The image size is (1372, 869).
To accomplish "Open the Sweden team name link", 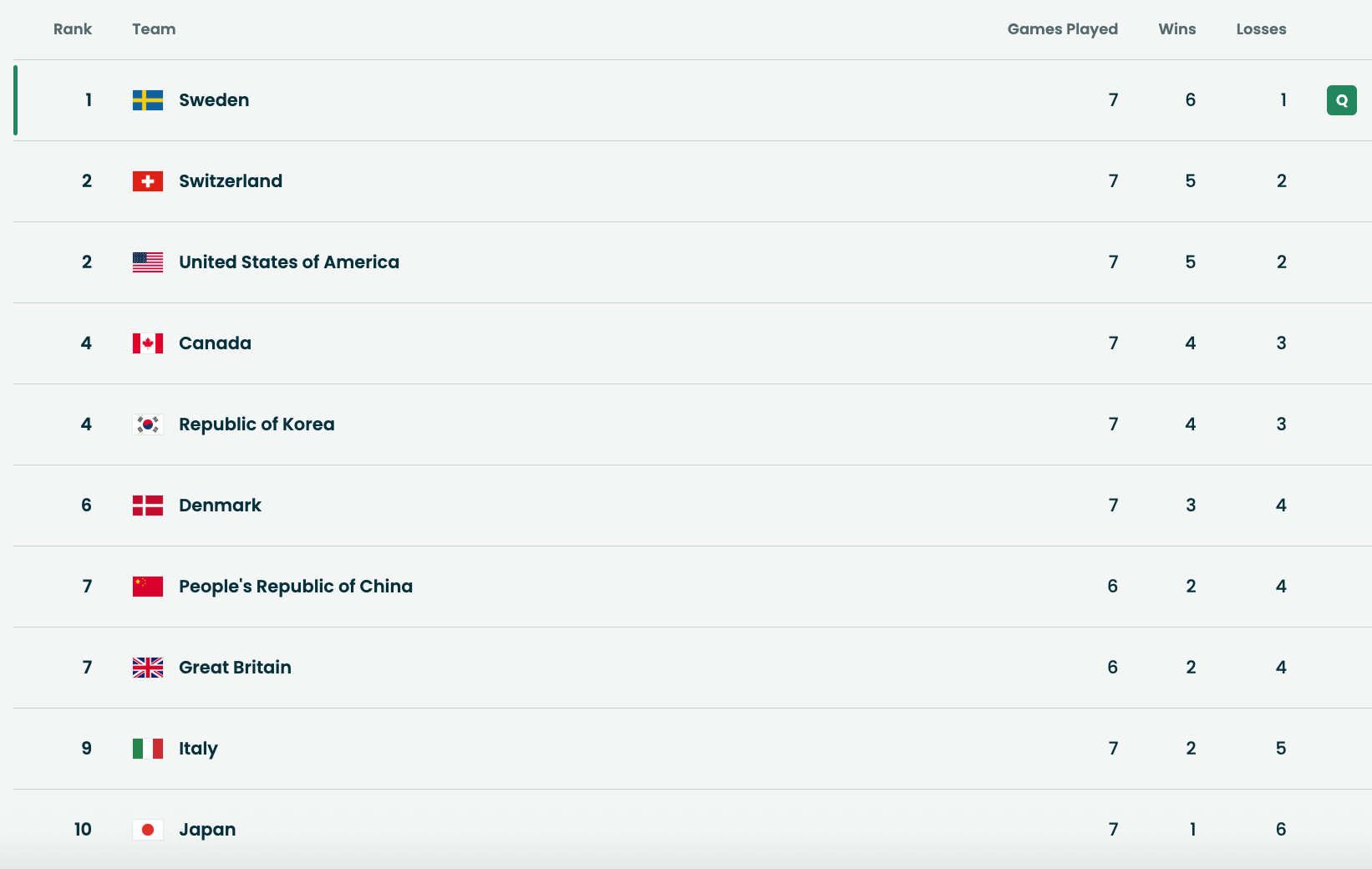I will (214, 100).
